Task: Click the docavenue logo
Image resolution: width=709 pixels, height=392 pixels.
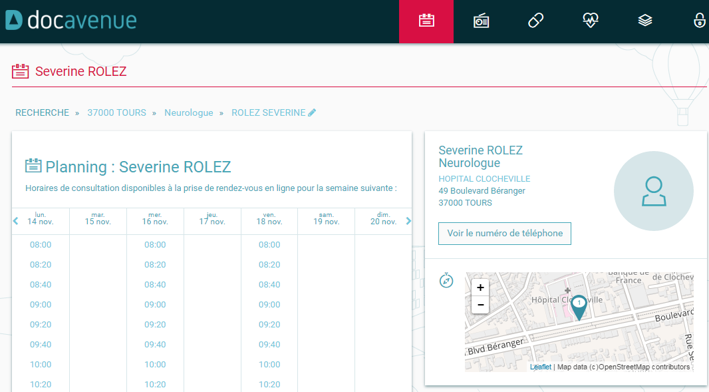Action: [x=71, y=20]
